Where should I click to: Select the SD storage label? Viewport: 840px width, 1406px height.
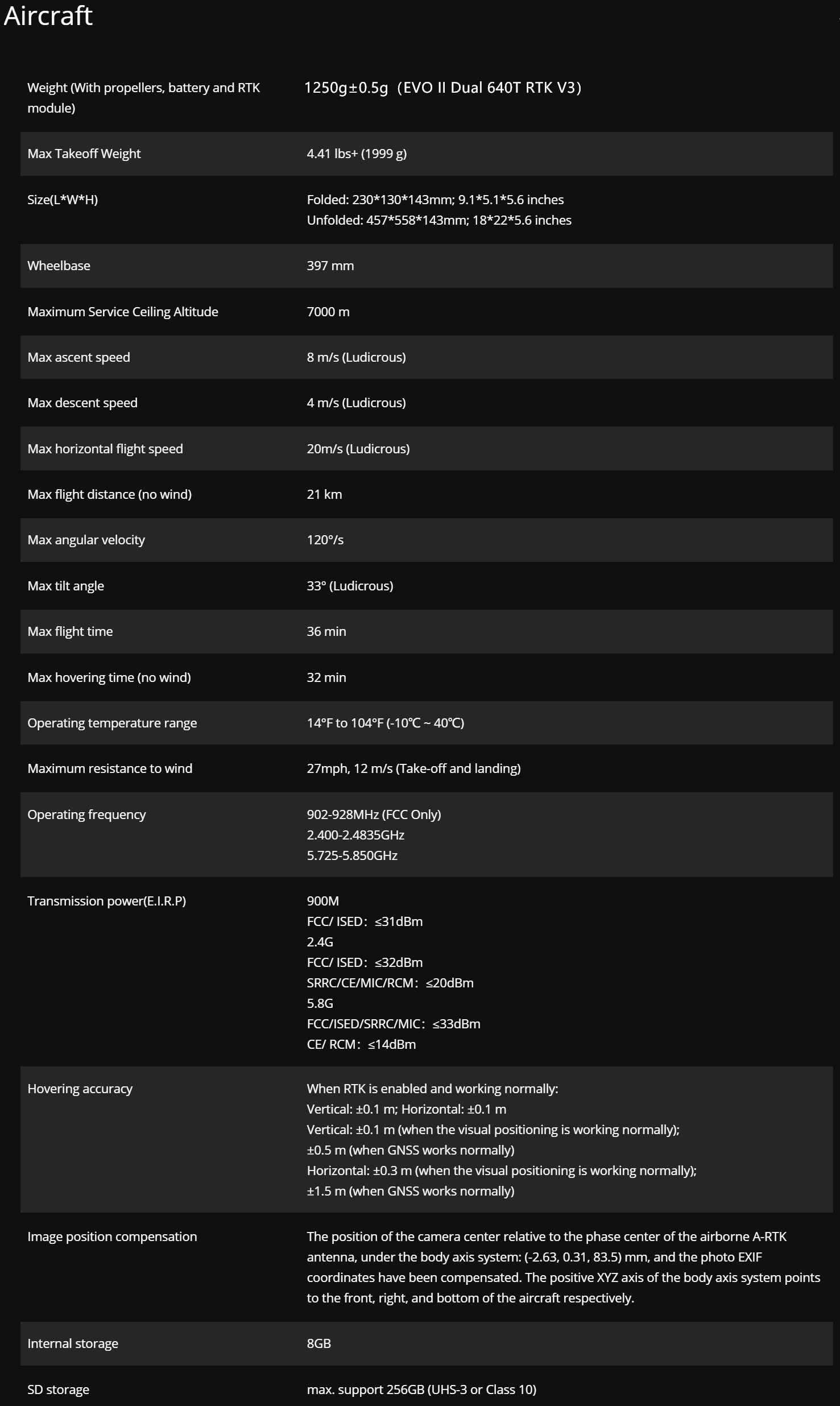pos(59,1390)
